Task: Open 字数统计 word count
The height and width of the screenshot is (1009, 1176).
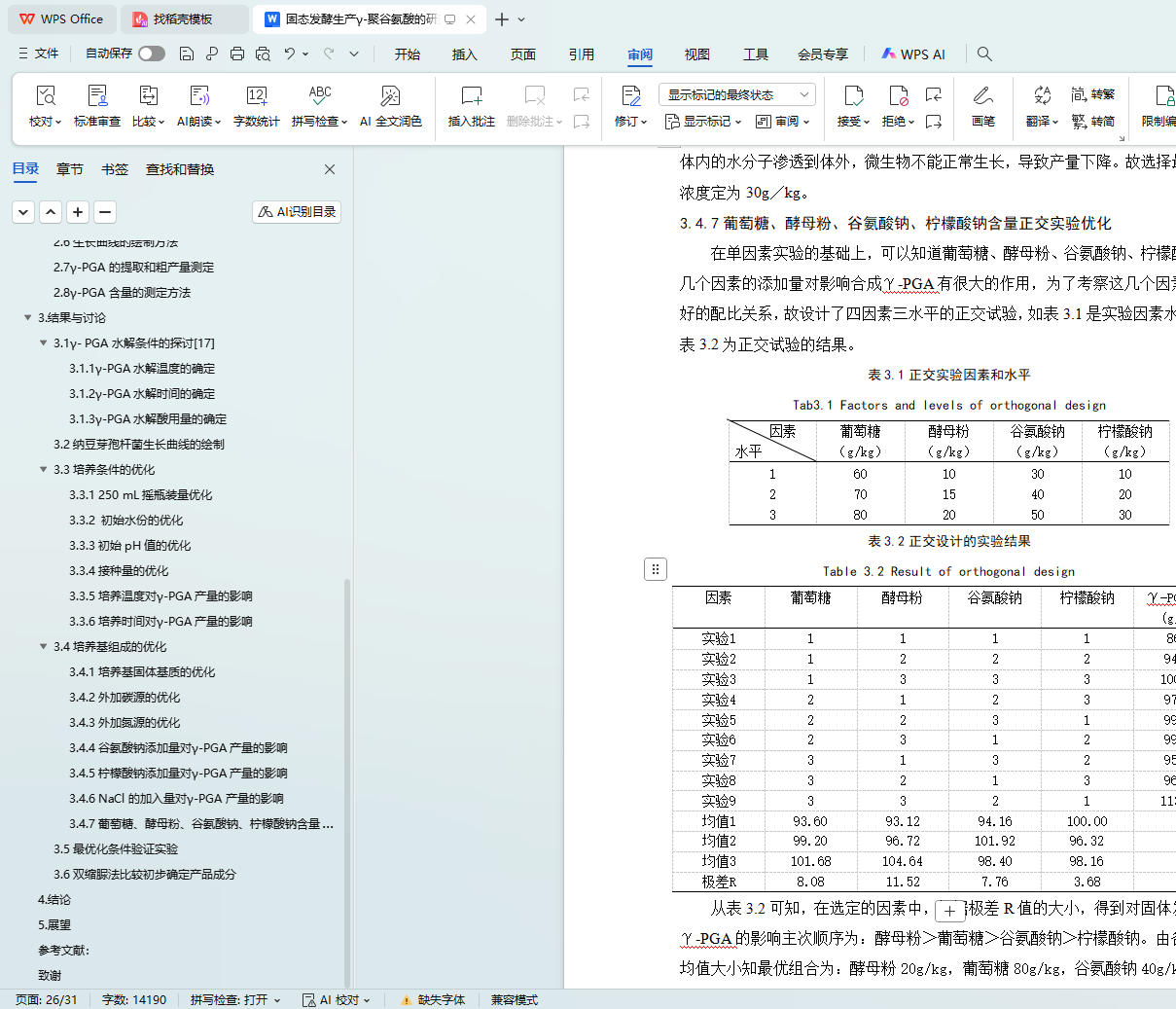Action: [257, 105]
